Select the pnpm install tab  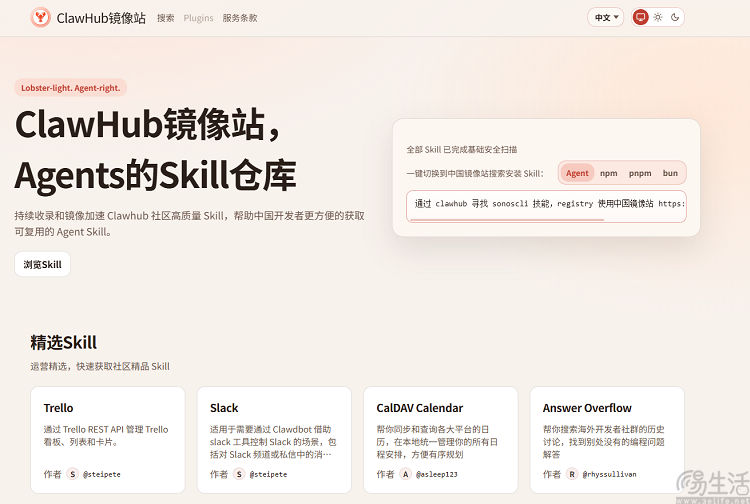(640, 173)
